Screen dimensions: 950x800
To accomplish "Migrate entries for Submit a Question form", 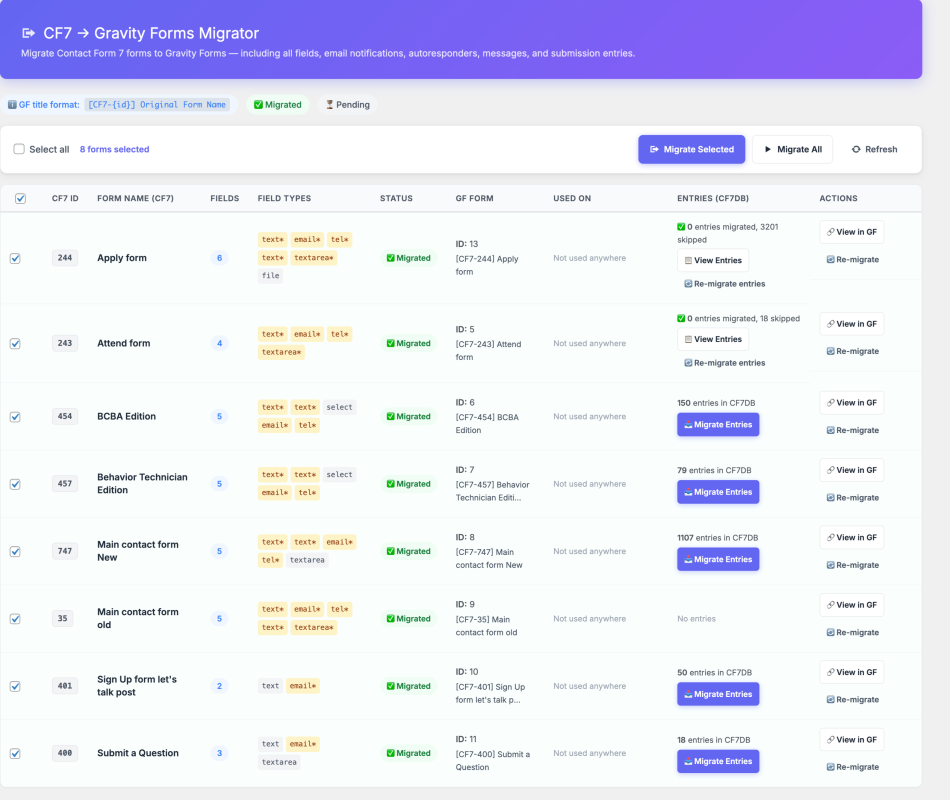I will (x=717, y=761).
